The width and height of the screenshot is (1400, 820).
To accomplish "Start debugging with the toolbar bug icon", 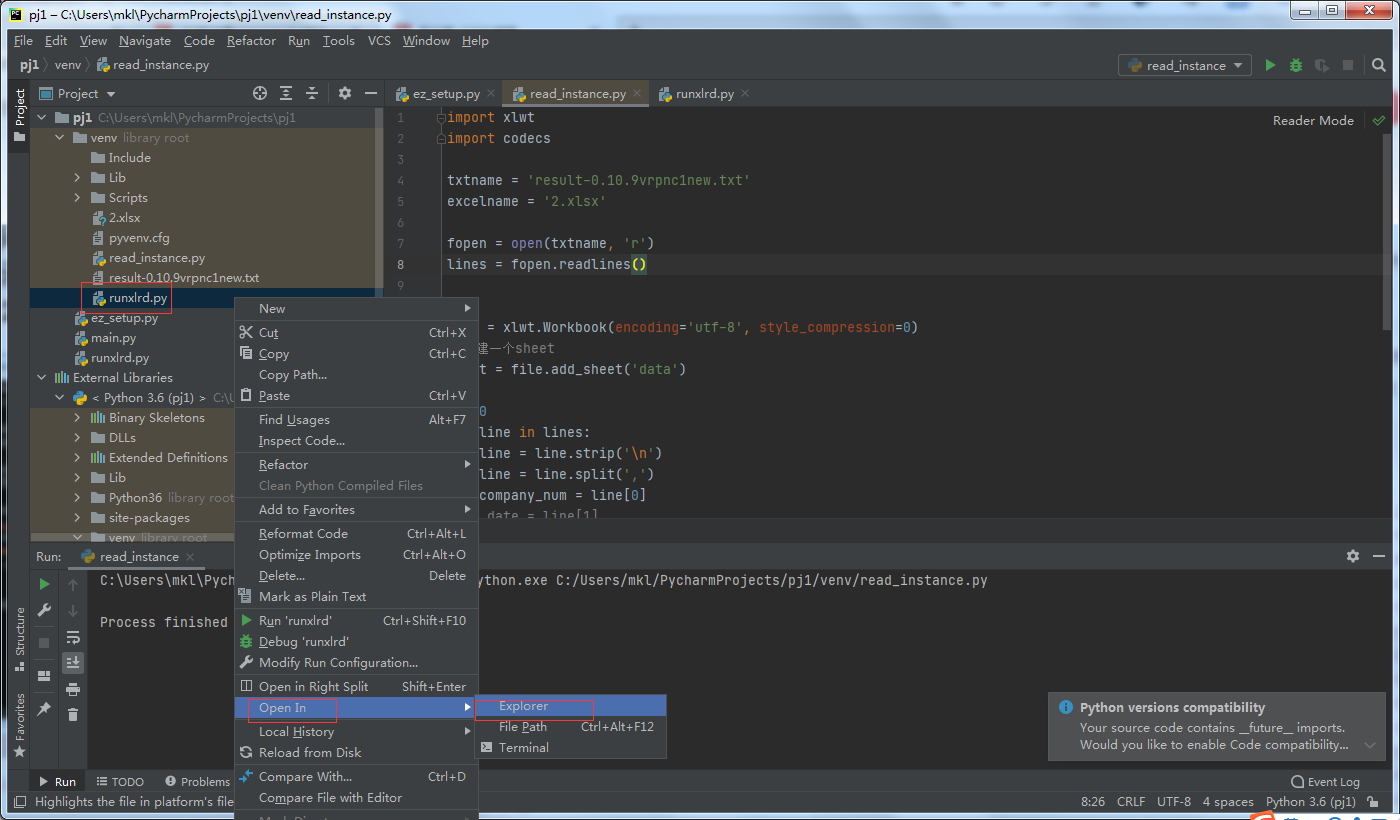I will [x=1296, y=65].
